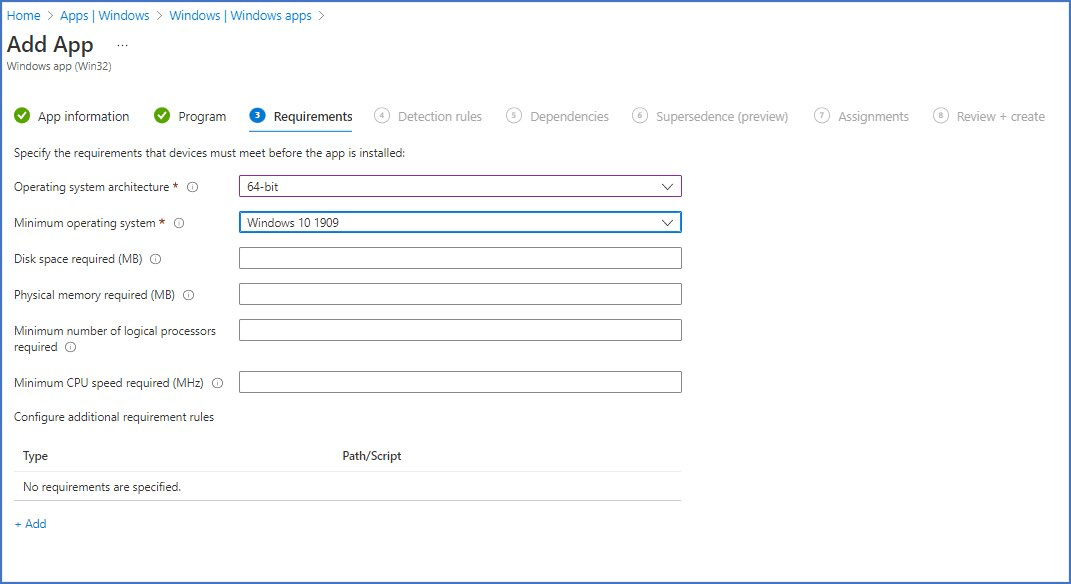Navigate to Apps | Windows breadcrumb
Viewport: 1071px width, 584px height.
(x=105, y=16)
